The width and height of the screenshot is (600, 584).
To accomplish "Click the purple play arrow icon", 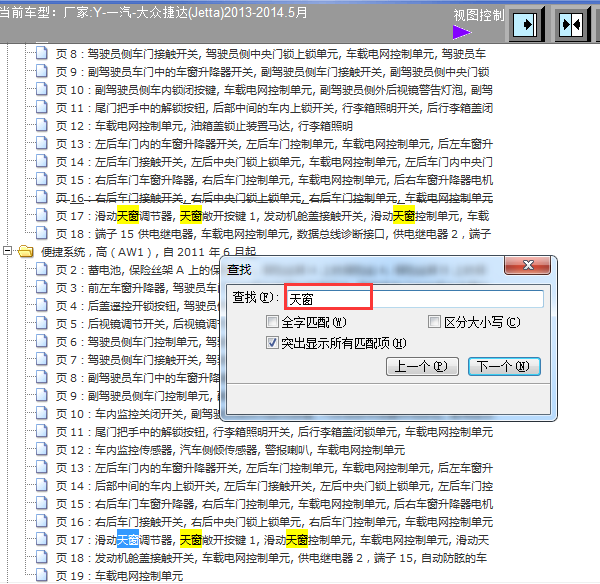I will 461,32.
